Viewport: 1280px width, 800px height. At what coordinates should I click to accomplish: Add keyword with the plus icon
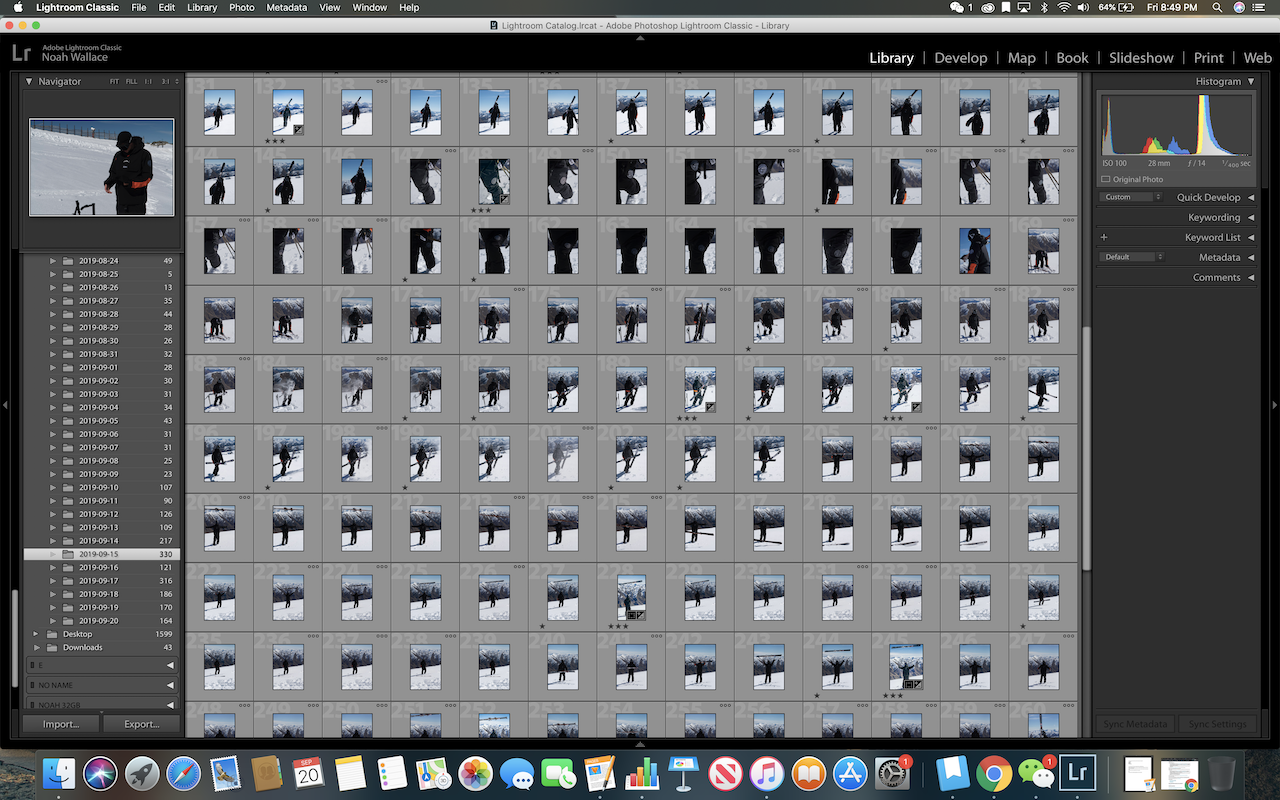pos(1104,238)
